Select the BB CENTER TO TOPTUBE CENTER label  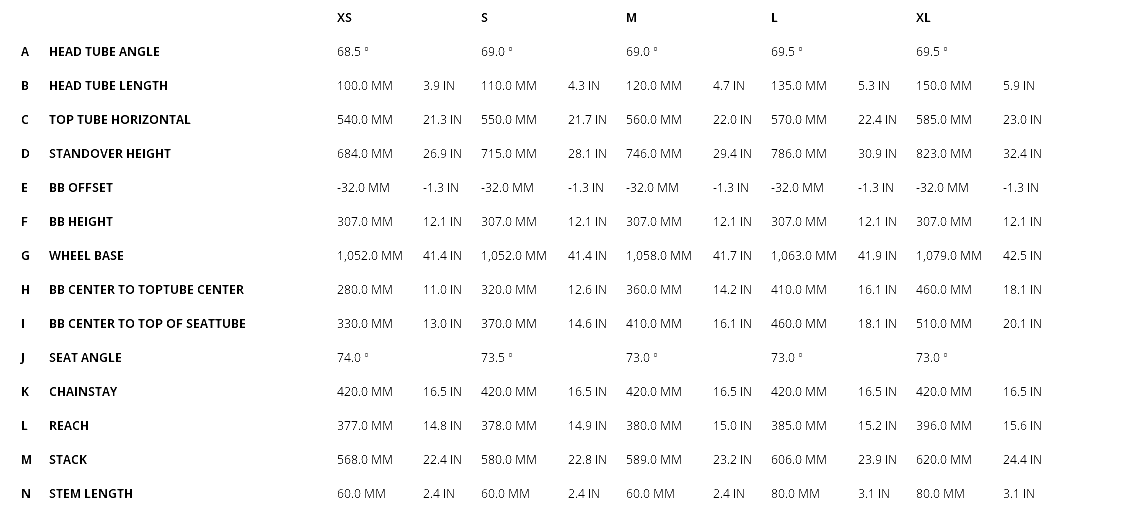pos(146,290)
